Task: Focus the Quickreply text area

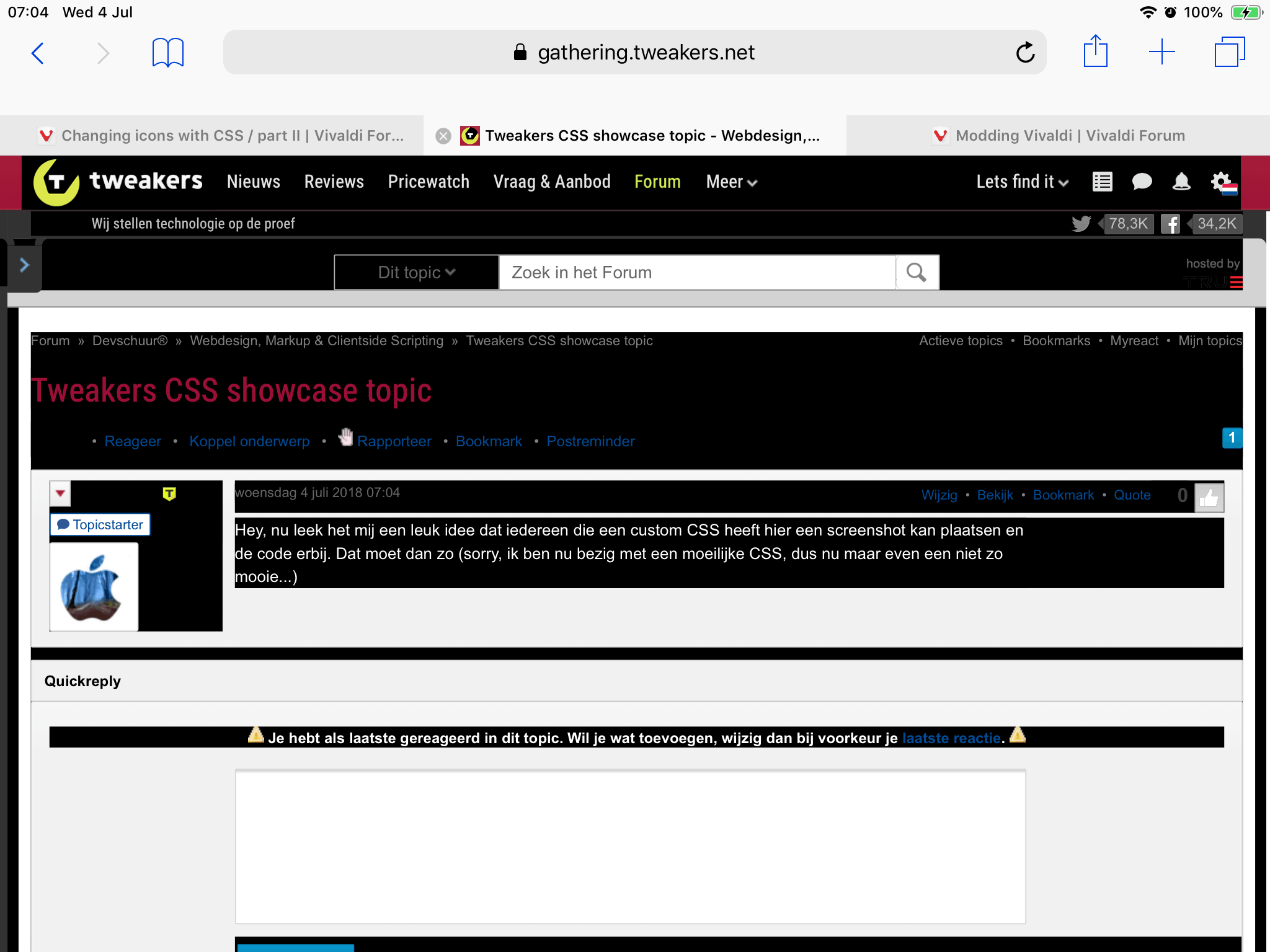Action: click(630, 847)
